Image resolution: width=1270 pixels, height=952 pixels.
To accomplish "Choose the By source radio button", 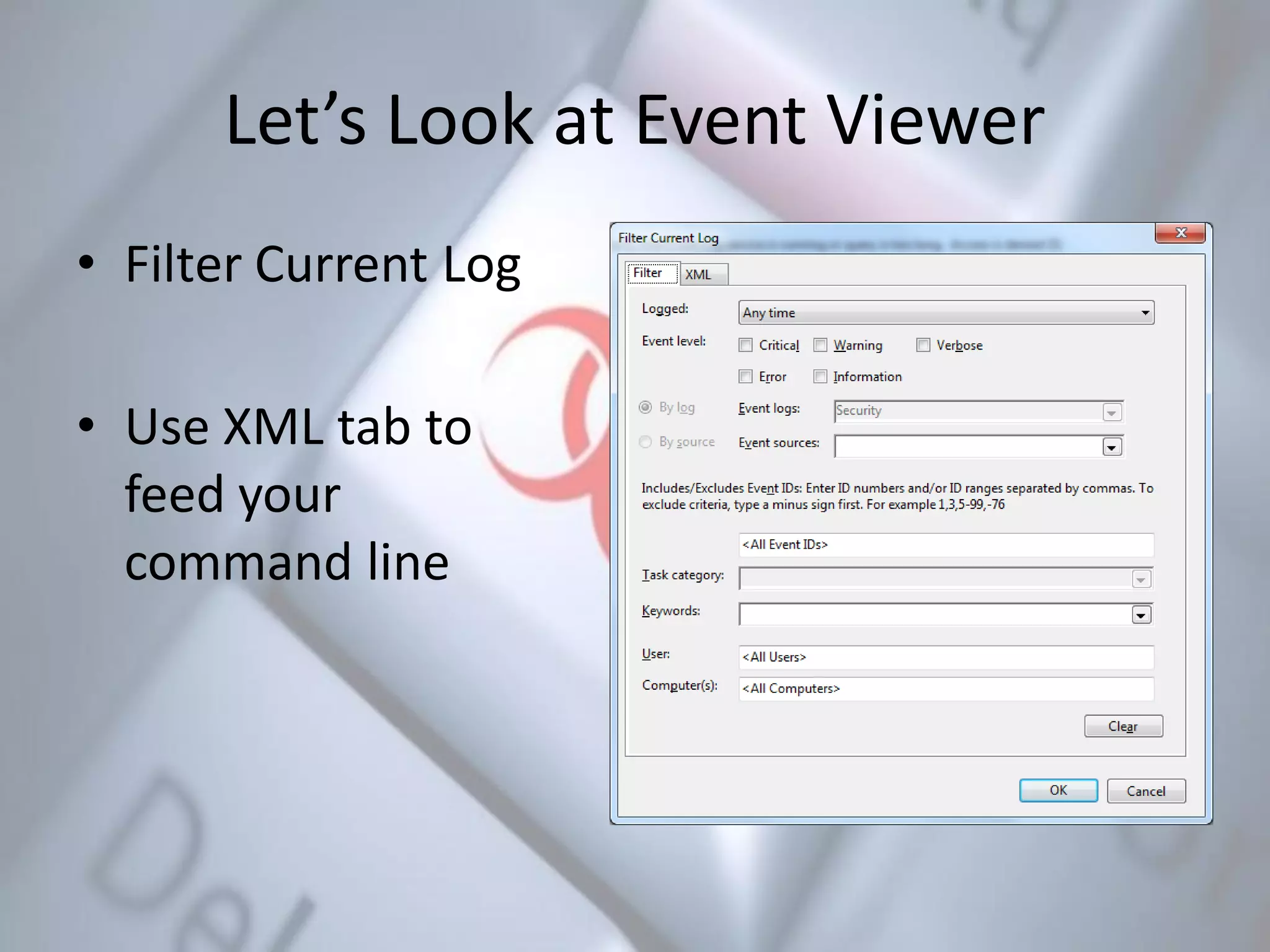I will (x=646, y=442).
